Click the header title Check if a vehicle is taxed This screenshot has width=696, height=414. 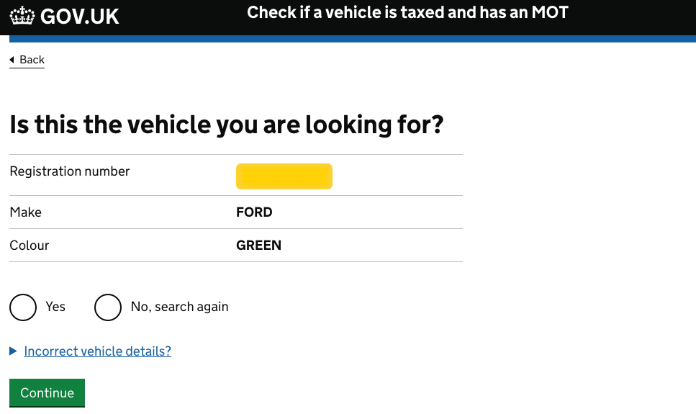pyautogui.click(x=407, y=12)
